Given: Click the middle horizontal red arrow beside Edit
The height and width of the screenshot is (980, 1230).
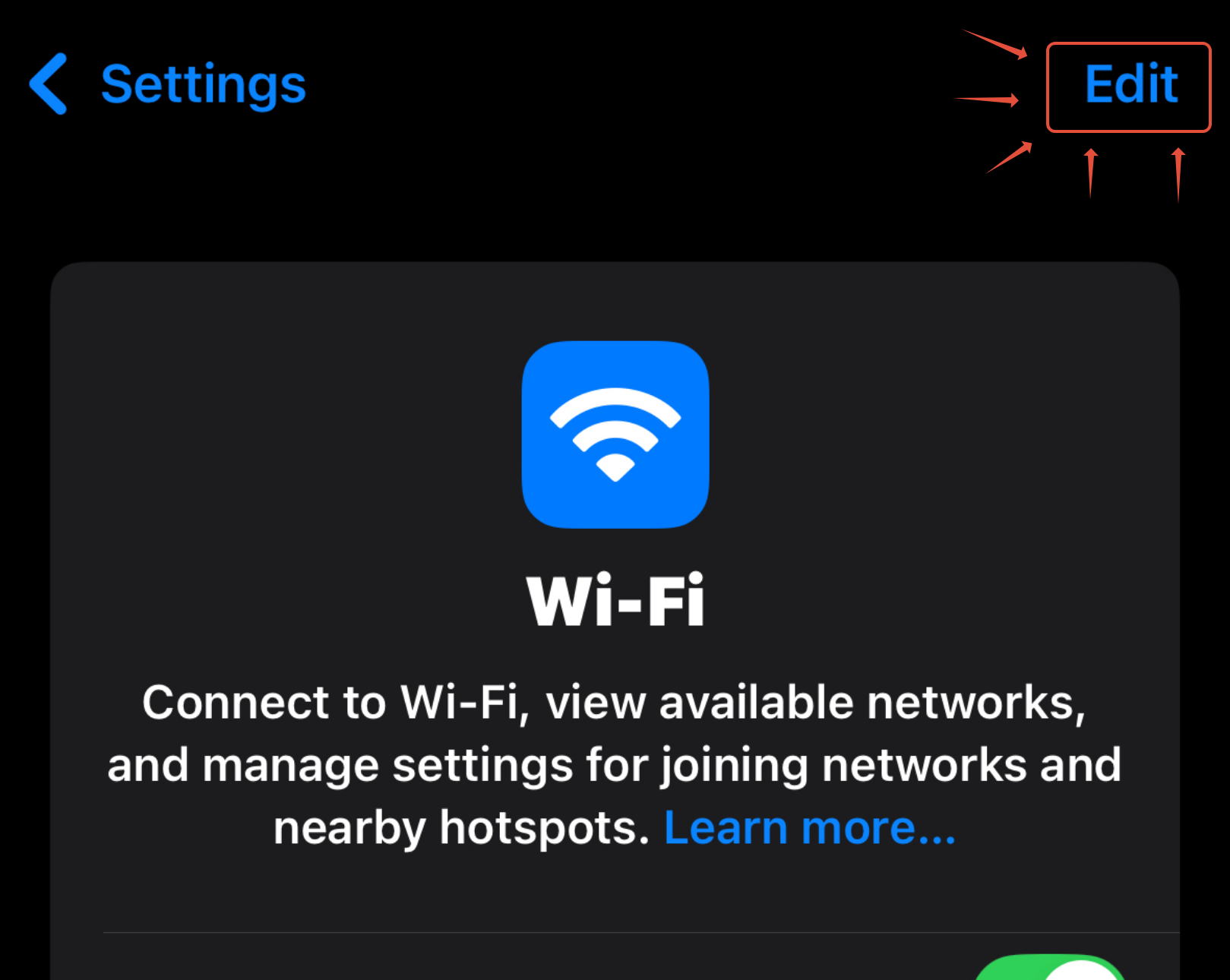Looking at the screenshot, I should tap(987, 100).
